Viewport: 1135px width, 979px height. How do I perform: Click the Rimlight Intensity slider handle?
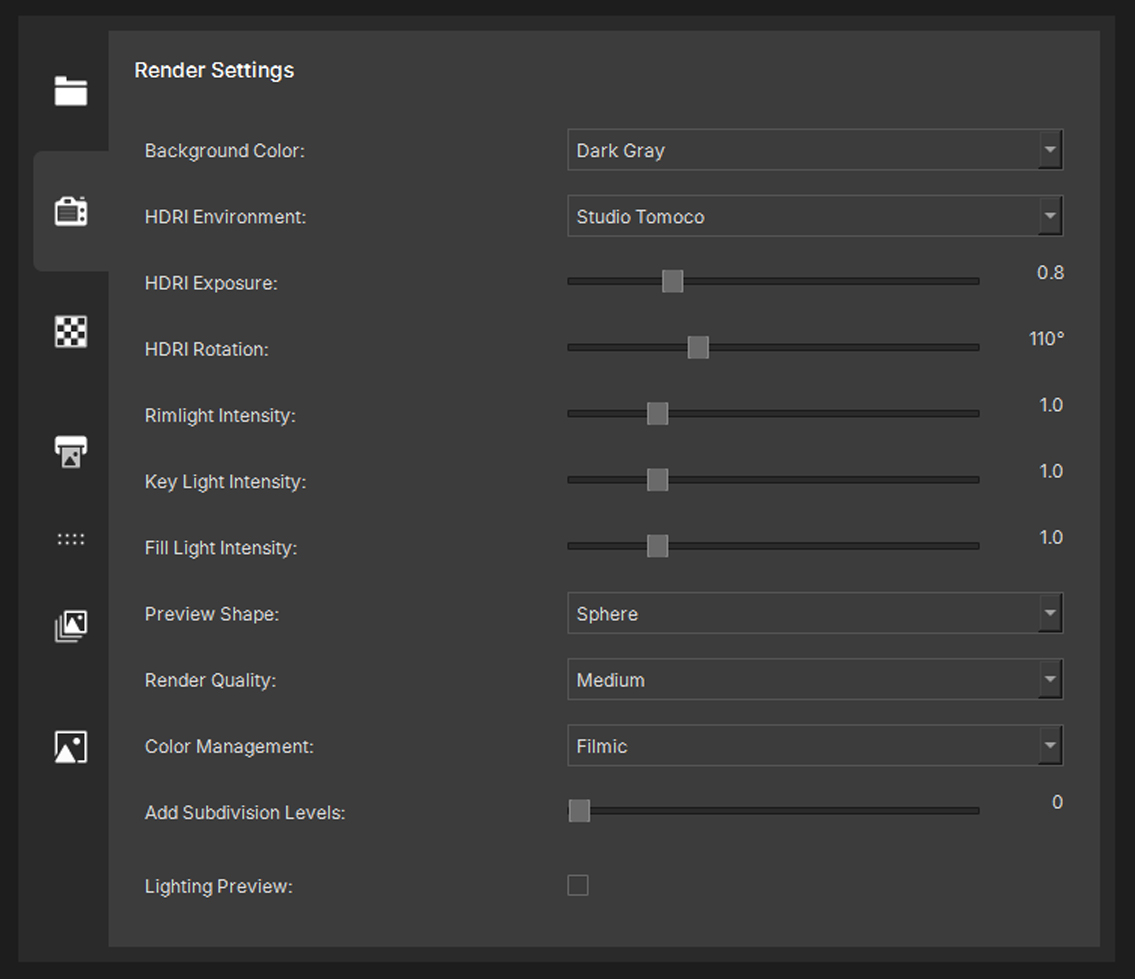coord(657,413)
